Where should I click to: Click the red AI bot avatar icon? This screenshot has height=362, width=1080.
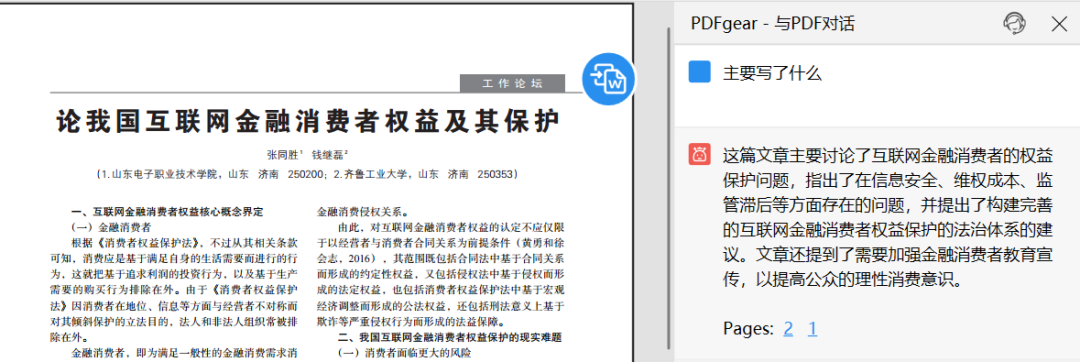[699, 154]
